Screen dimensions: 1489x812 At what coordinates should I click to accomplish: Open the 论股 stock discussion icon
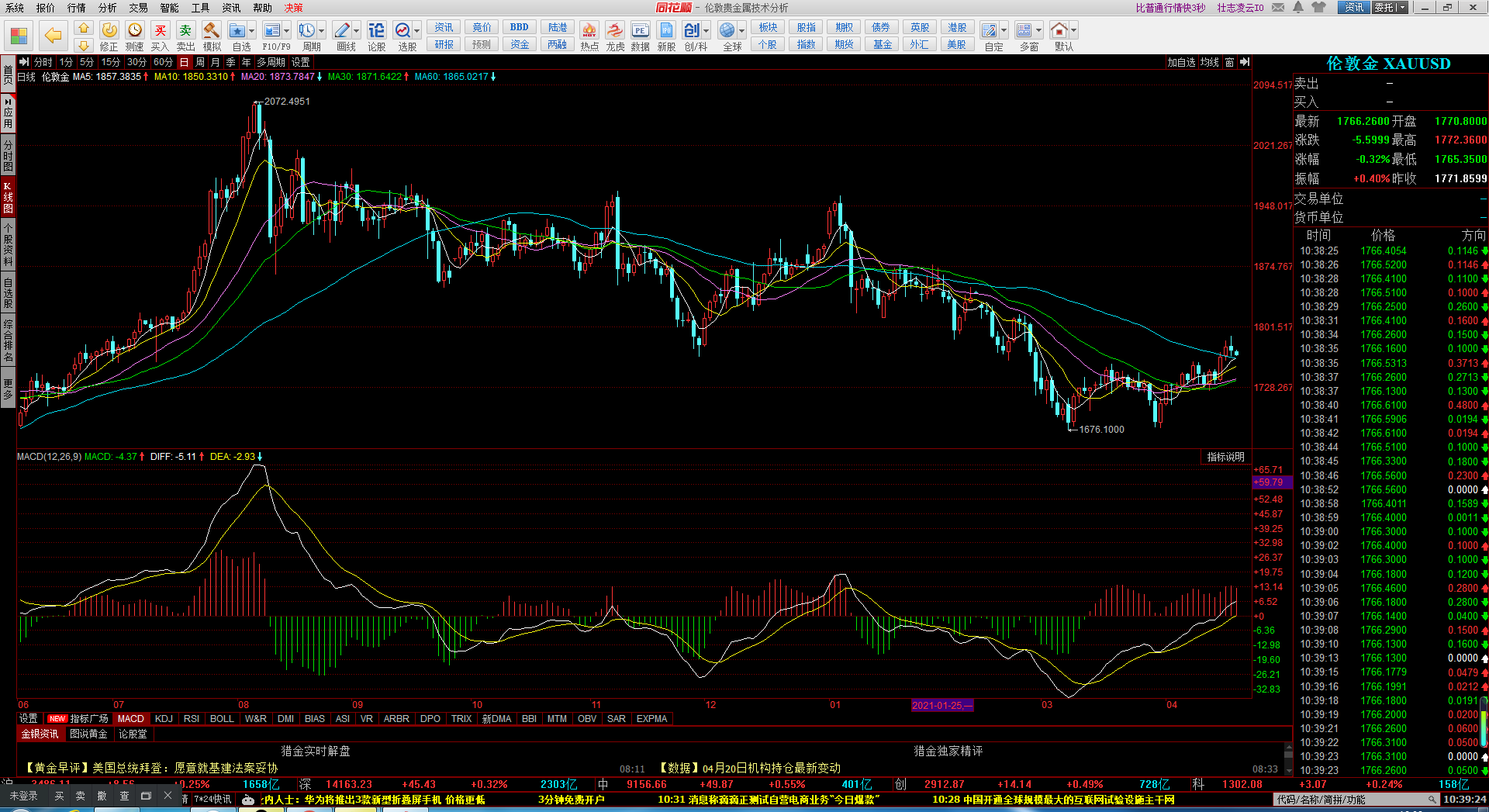coord(376,30)
